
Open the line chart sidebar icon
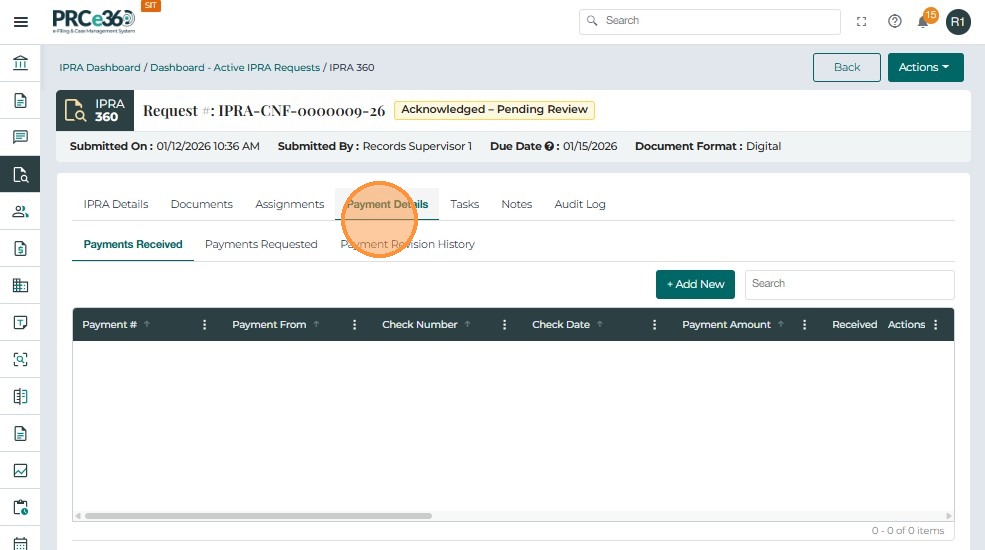point(20,470)
